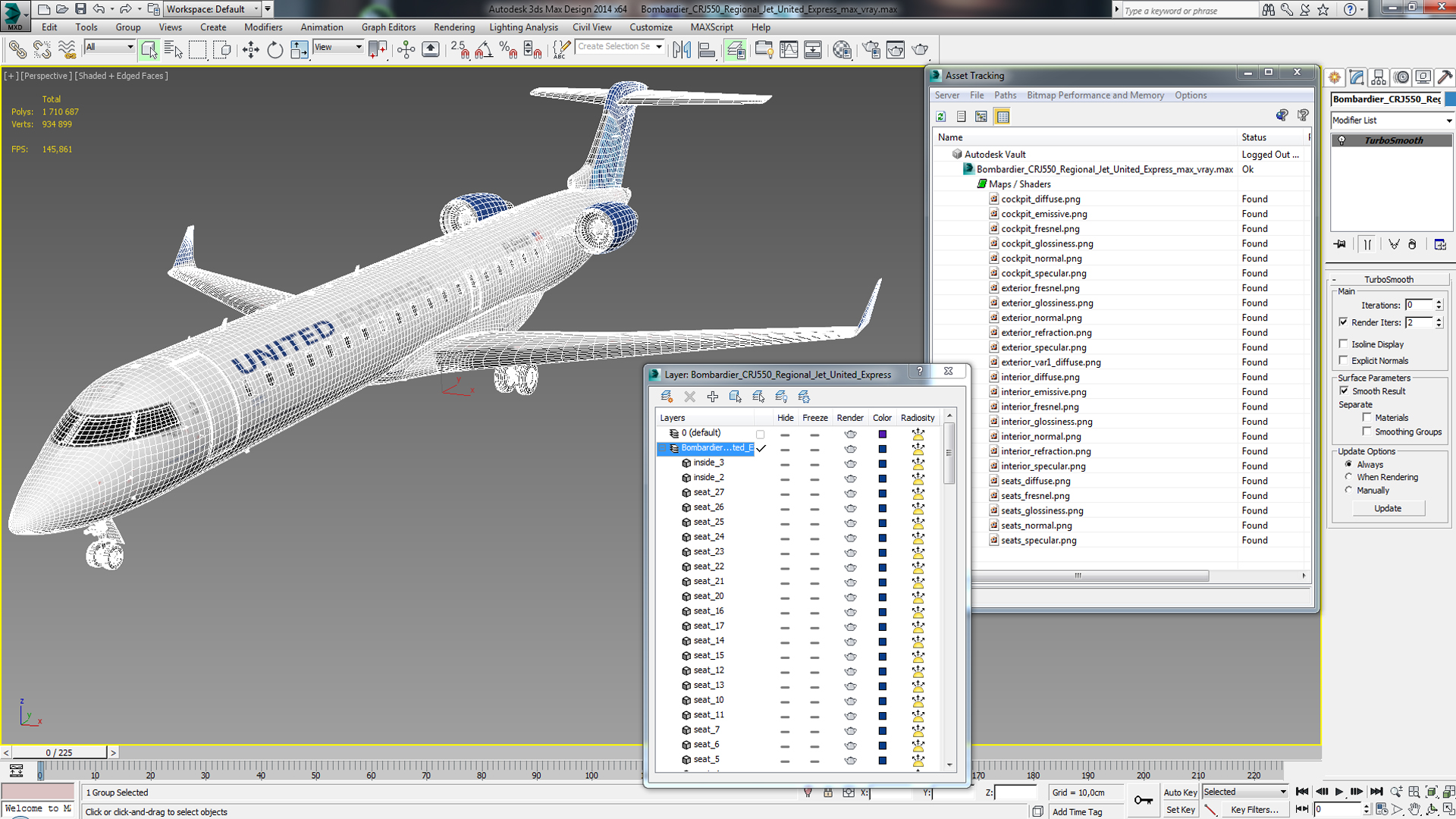Enable the Explicit Normals checkbox
The image size is (1456, 819).
(x=1343, y=361)
